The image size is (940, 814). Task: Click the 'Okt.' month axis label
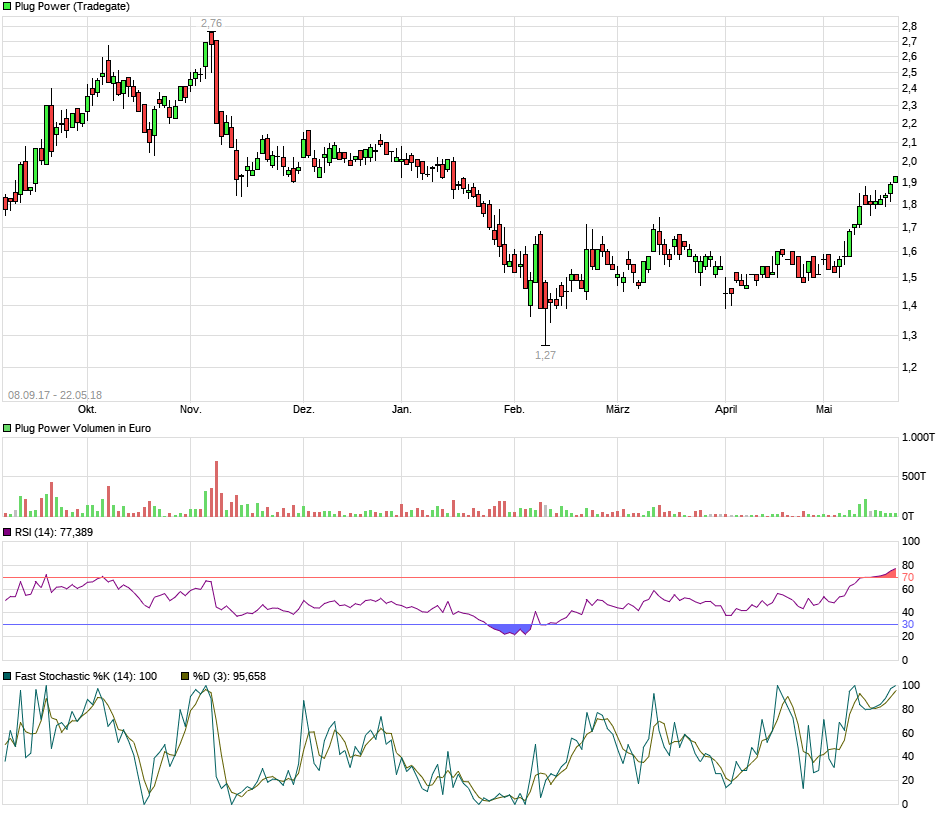pos(88,410)
